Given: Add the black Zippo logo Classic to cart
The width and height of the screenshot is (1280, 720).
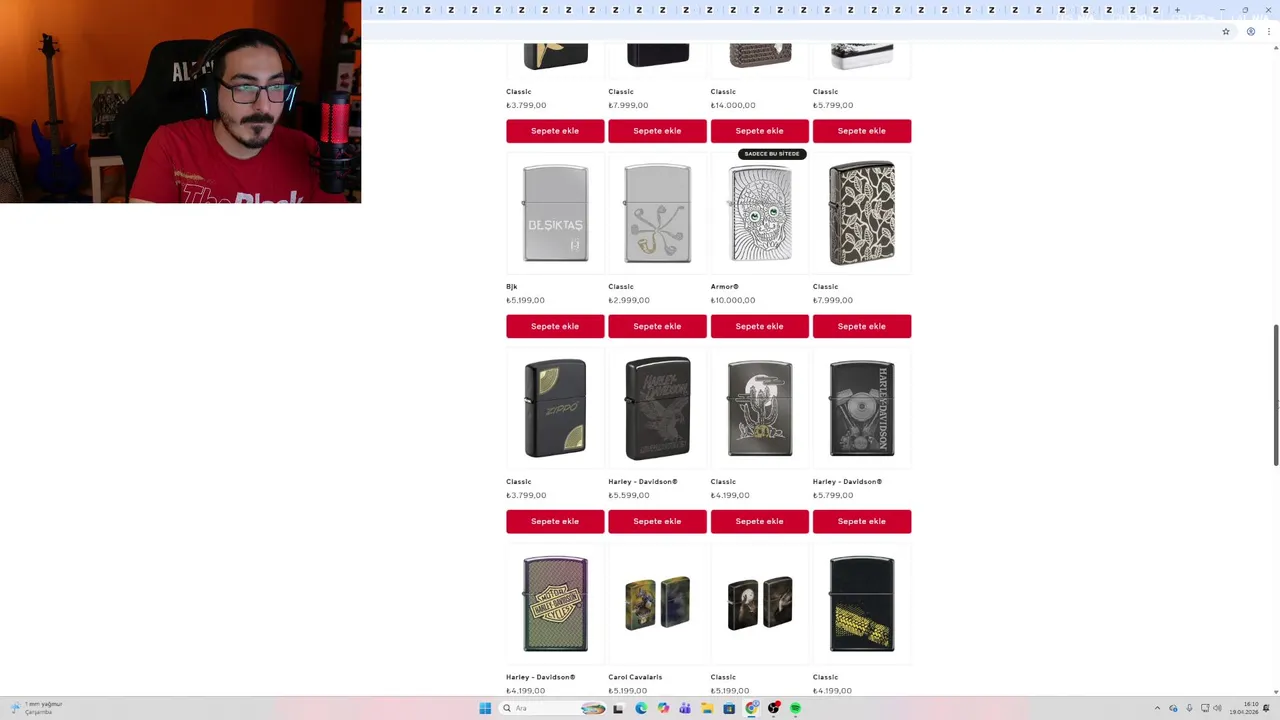Looking at the screenshot, I should (555, 521).
